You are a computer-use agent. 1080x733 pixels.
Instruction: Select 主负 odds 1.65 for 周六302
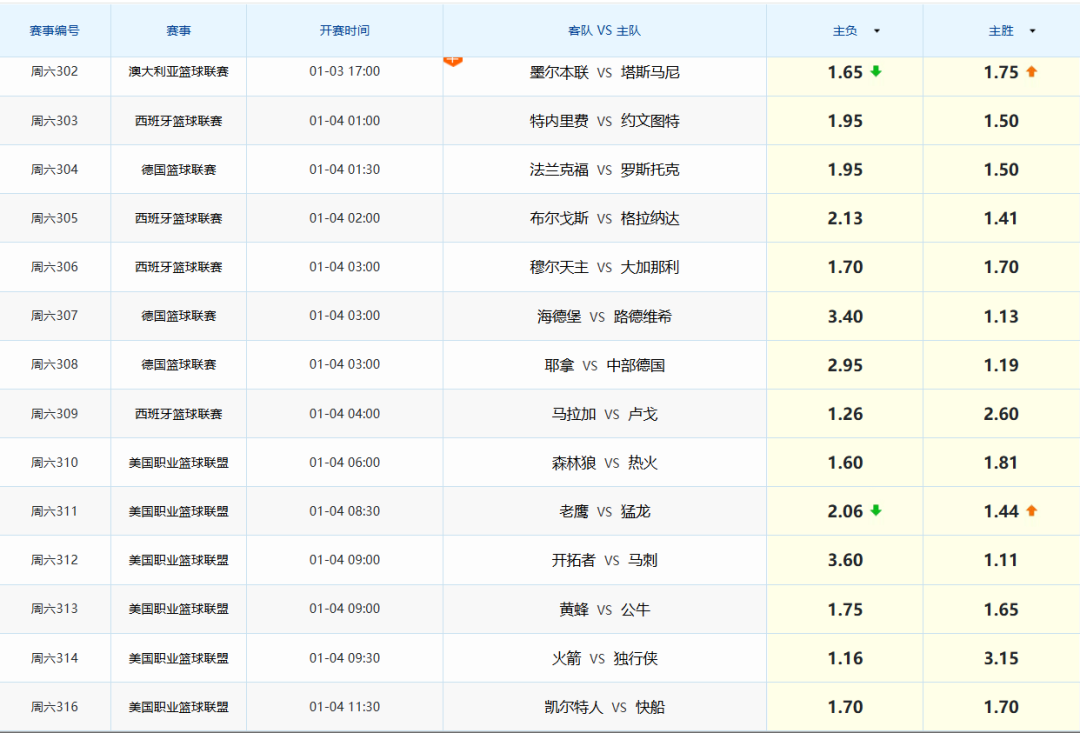pos(845,72)
